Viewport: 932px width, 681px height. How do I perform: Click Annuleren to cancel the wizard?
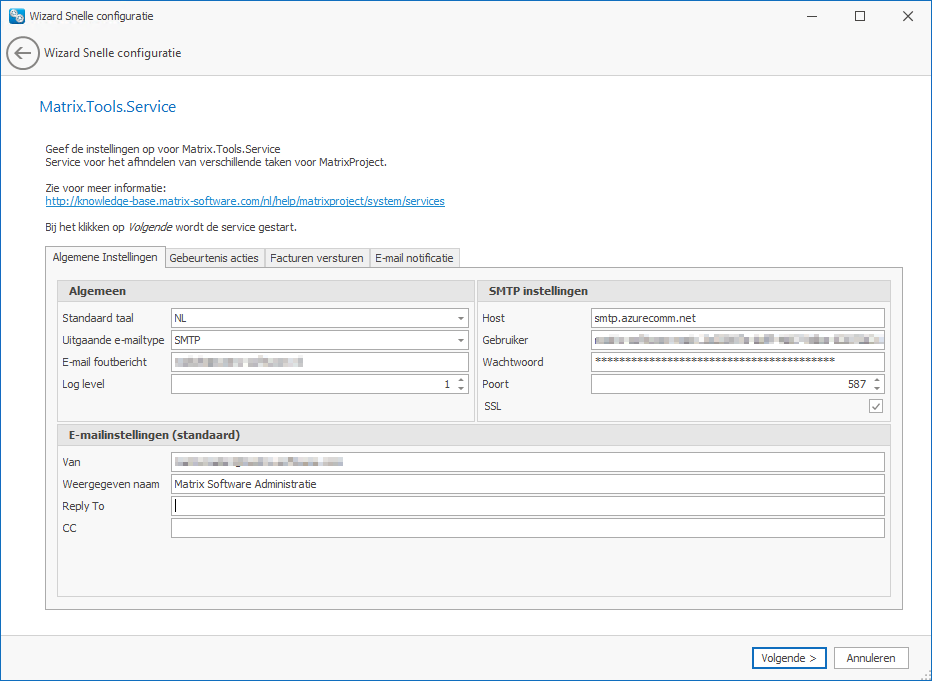click(871, 658)
